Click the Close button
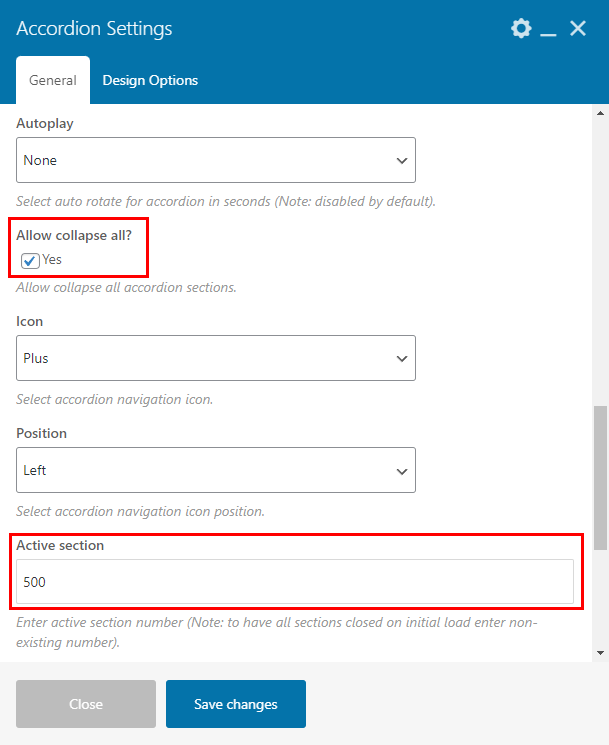609x745 pixels. click(86, 704)
